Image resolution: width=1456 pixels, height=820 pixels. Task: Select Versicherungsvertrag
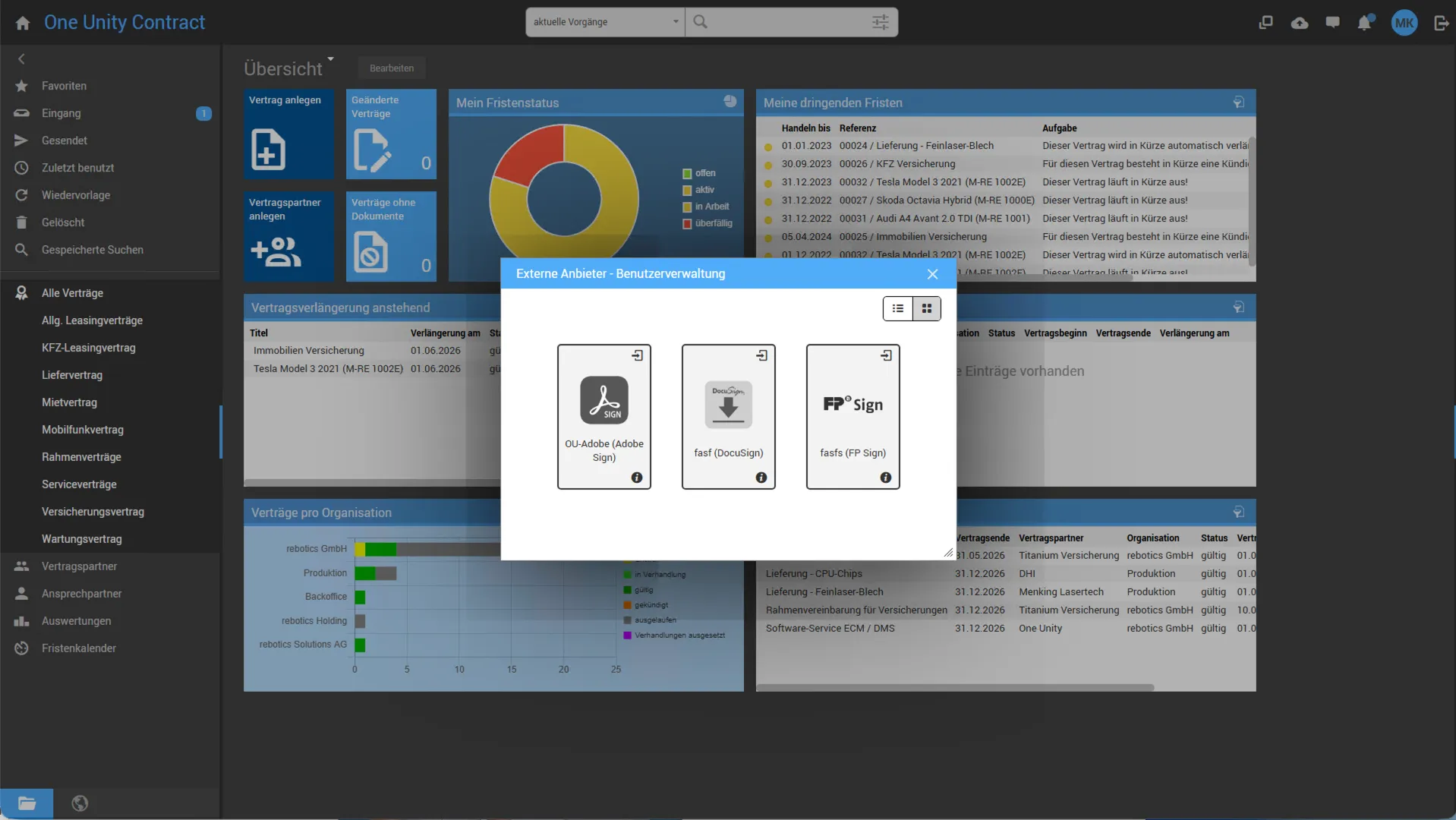(x=110, y=512)
